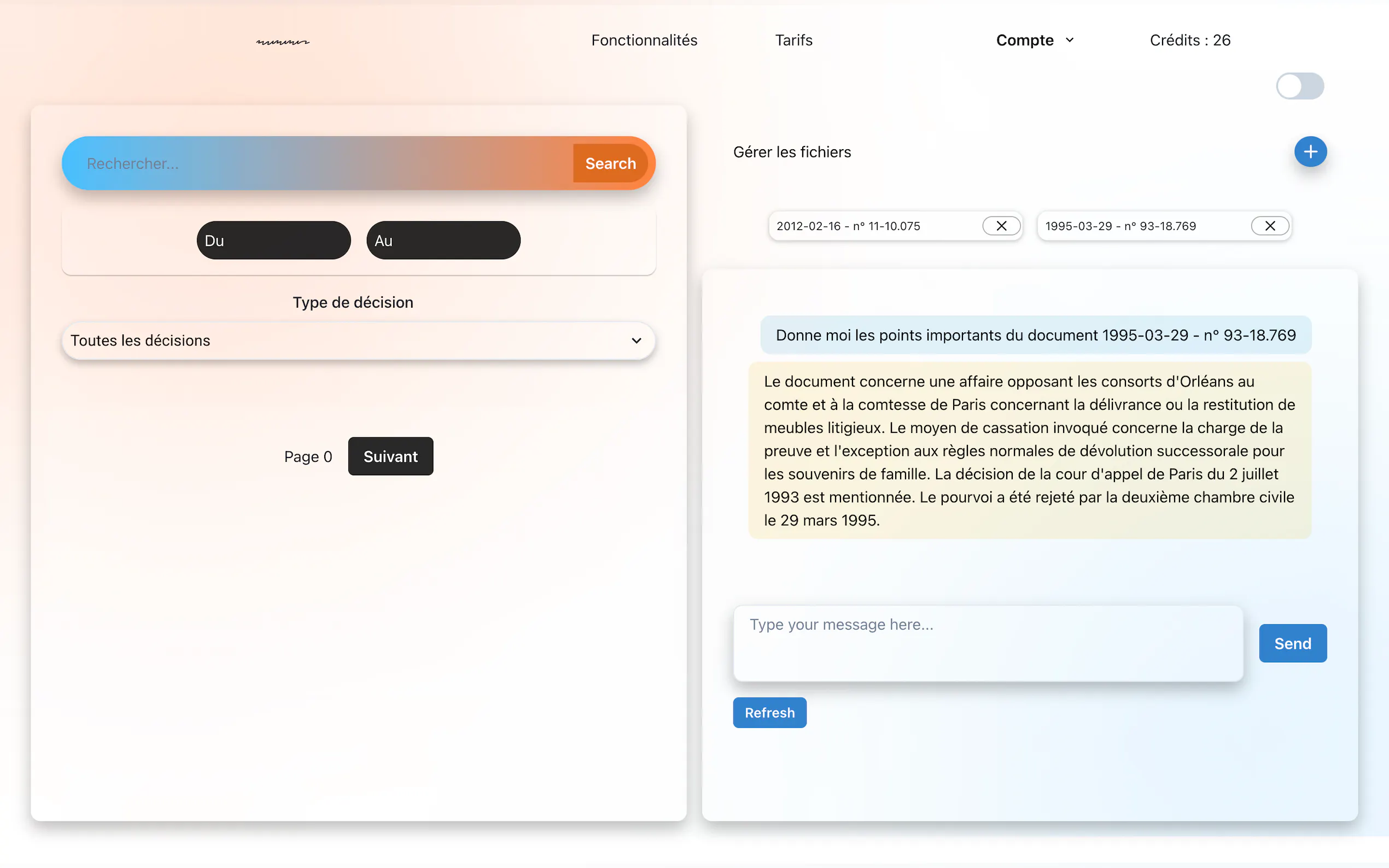Flip the toggle switch under Crédits
This screenshot has height=868, width=1389.
[x=1299, y=86]
